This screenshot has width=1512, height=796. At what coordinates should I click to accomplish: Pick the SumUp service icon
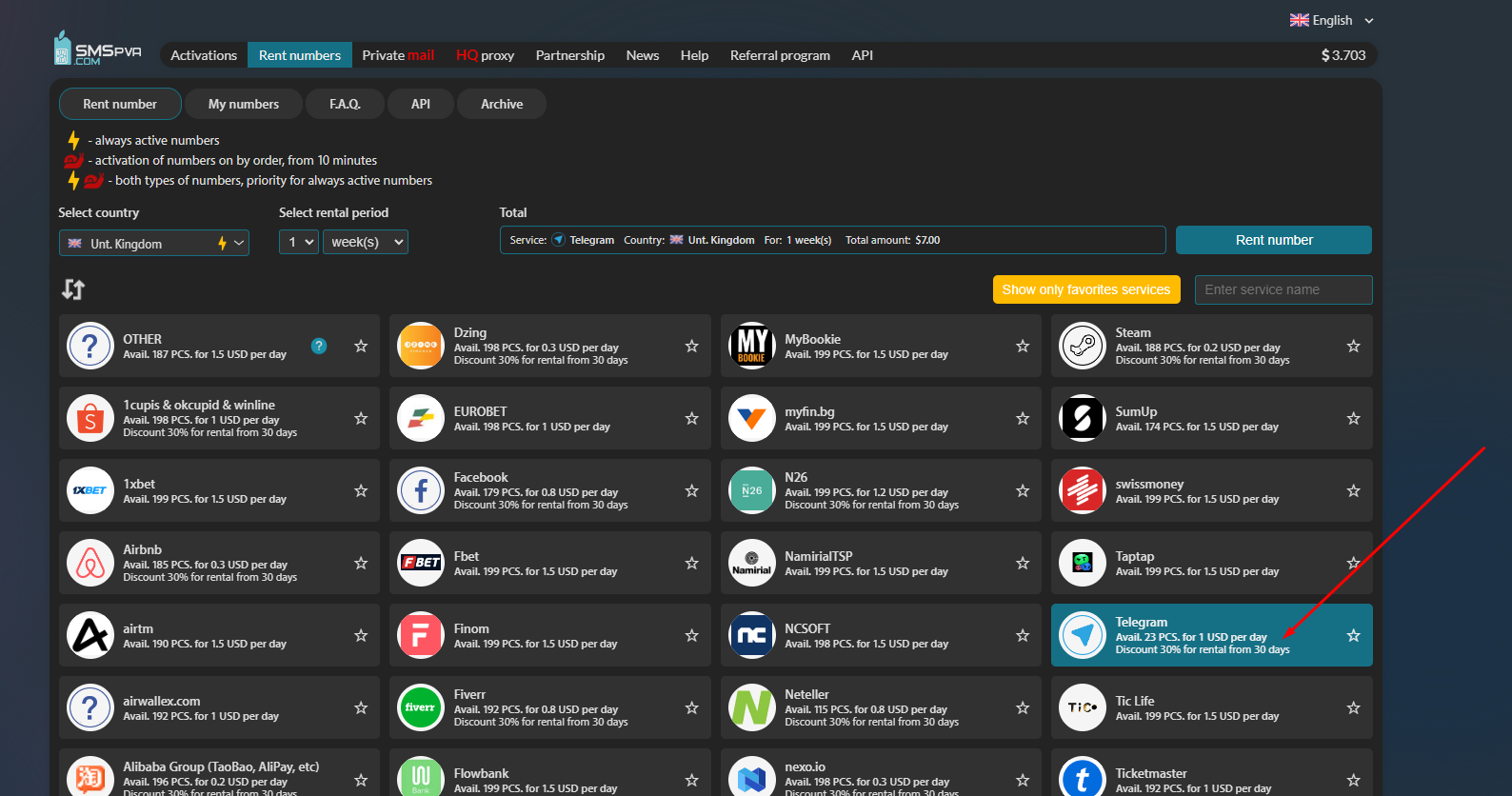click(x=1083, y=418)
